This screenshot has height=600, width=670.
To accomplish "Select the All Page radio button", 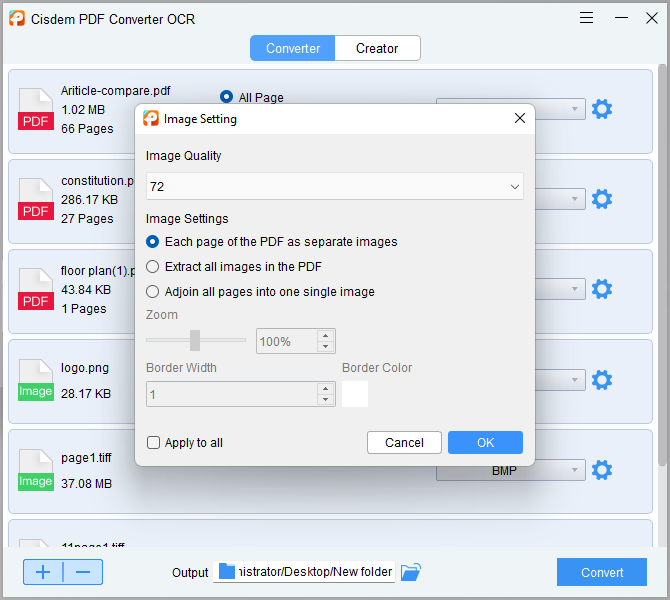I will [x=226, y=97].
